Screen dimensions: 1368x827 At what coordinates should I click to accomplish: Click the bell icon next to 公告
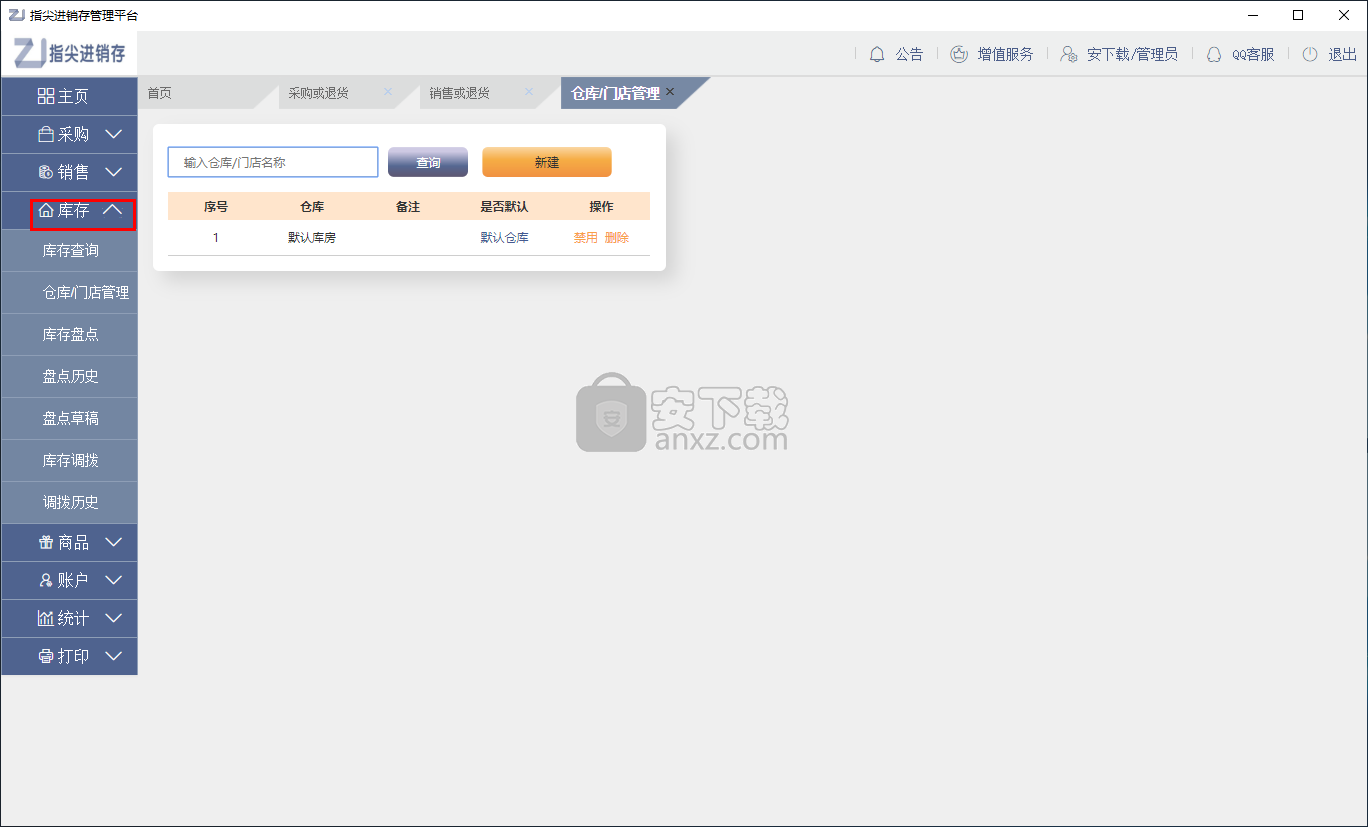[877, 54]
